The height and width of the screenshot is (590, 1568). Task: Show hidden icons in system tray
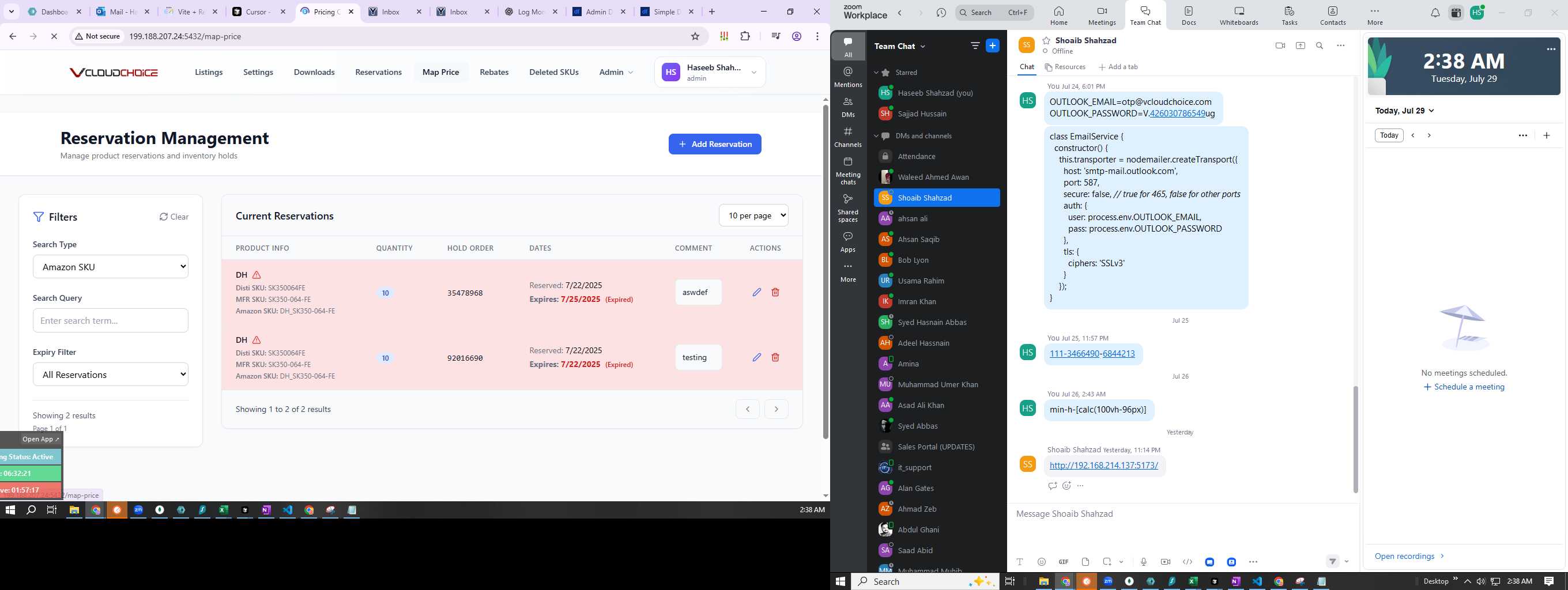[x=1468, y=581]
